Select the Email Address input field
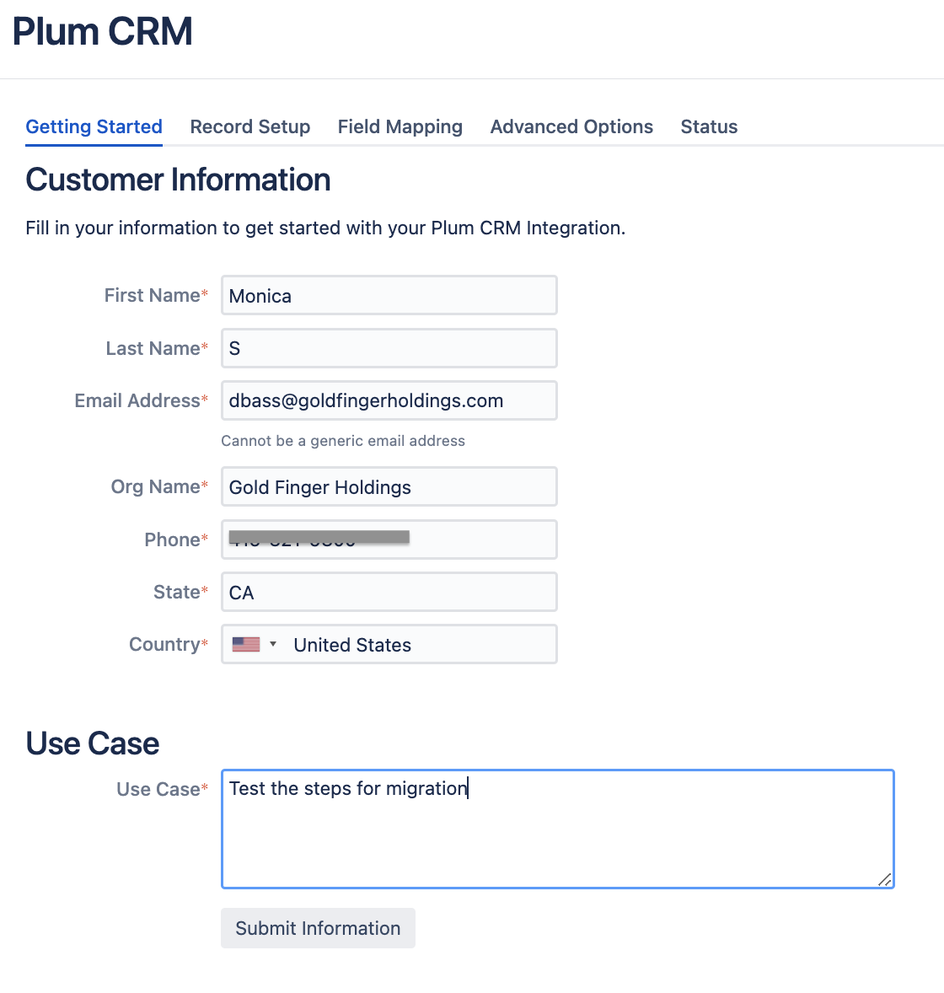 pos(389,401)
